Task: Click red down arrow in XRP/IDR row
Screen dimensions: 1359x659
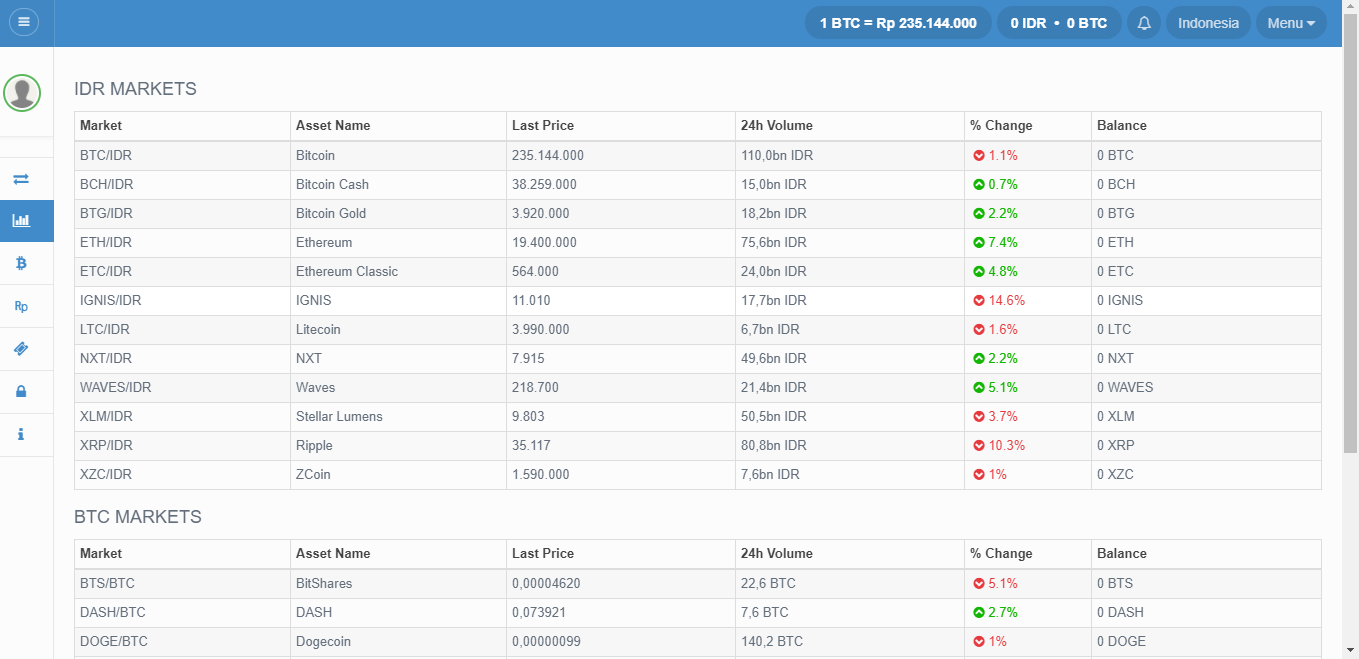Action: tap(979, 446)
